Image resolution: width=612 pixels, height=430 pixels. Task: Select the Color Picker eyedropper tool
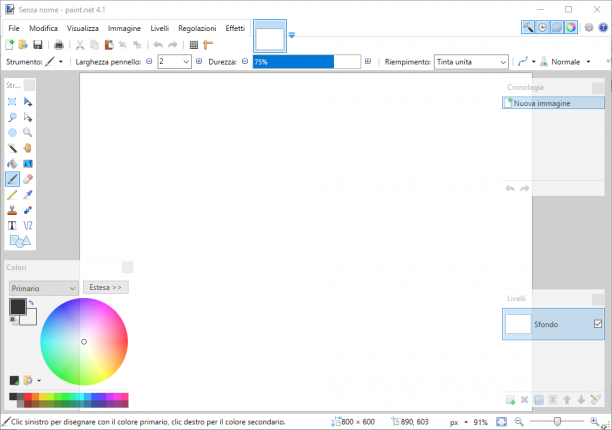click(x=28, y=195)
